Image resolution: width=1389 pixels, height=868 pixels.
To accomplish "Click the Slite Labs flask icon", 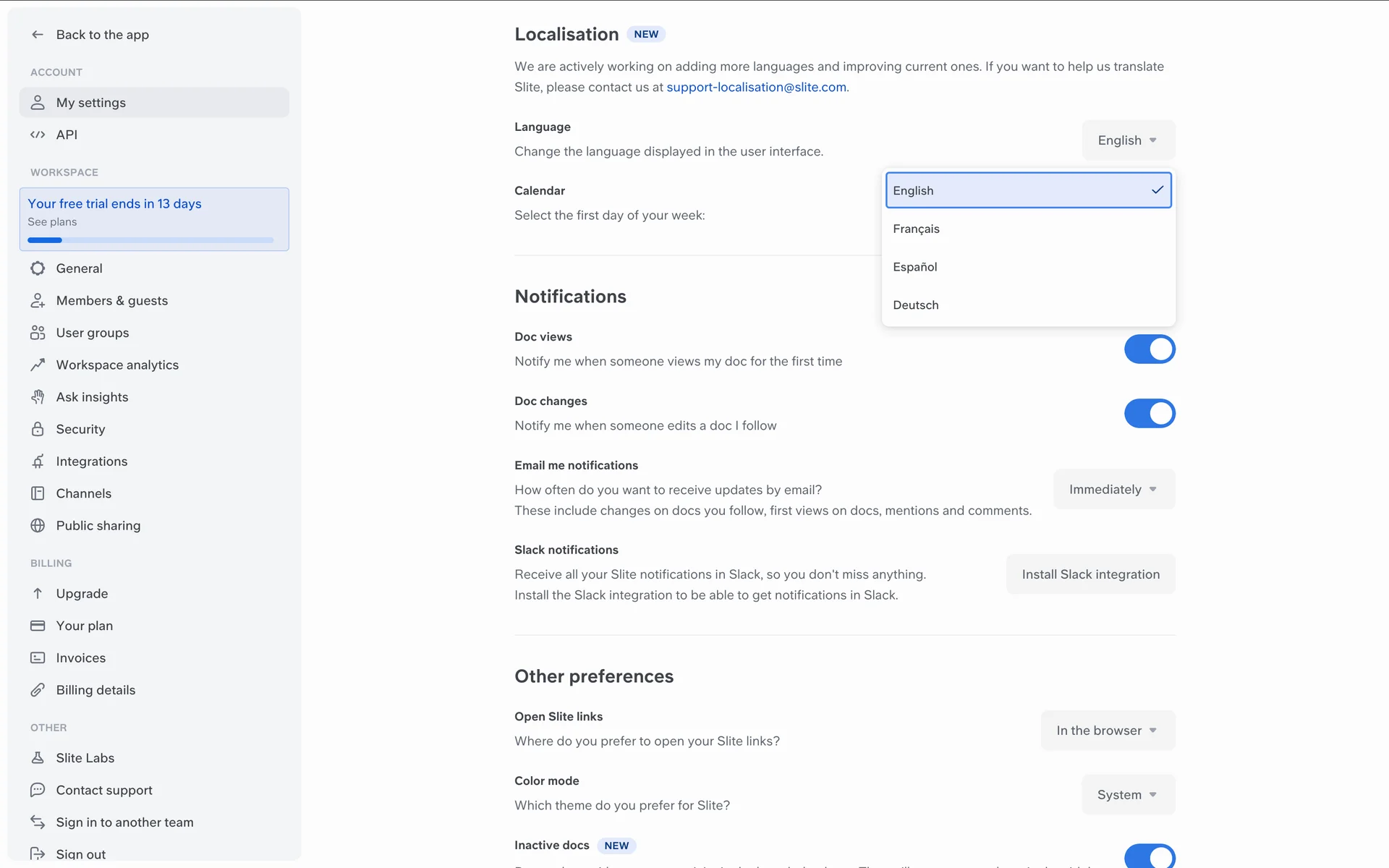I will pos(38,758).
